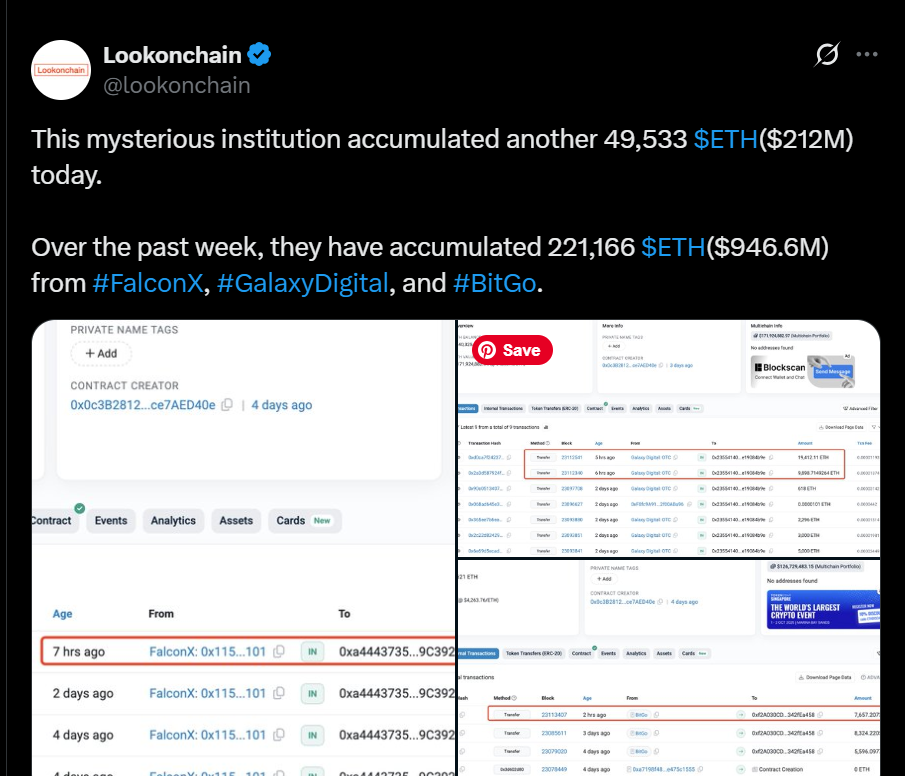Copy the contract creator address icon

227,405
